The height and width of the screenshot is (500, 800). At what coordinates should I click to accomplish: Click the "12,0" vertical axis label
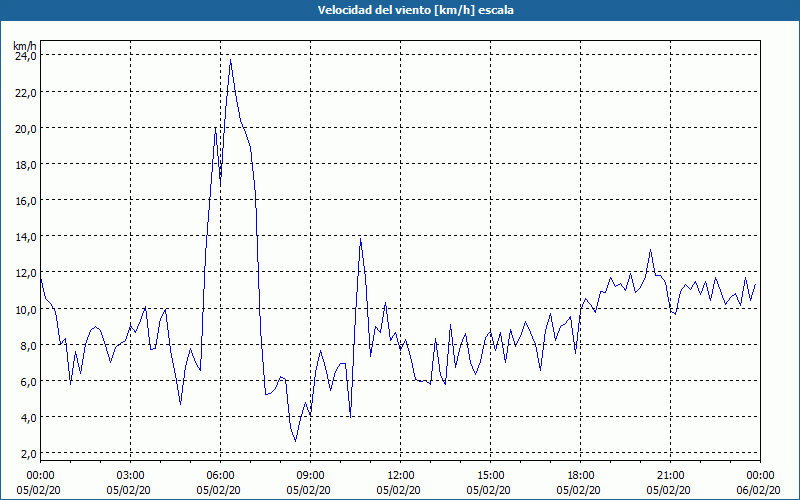pos(26,273)
